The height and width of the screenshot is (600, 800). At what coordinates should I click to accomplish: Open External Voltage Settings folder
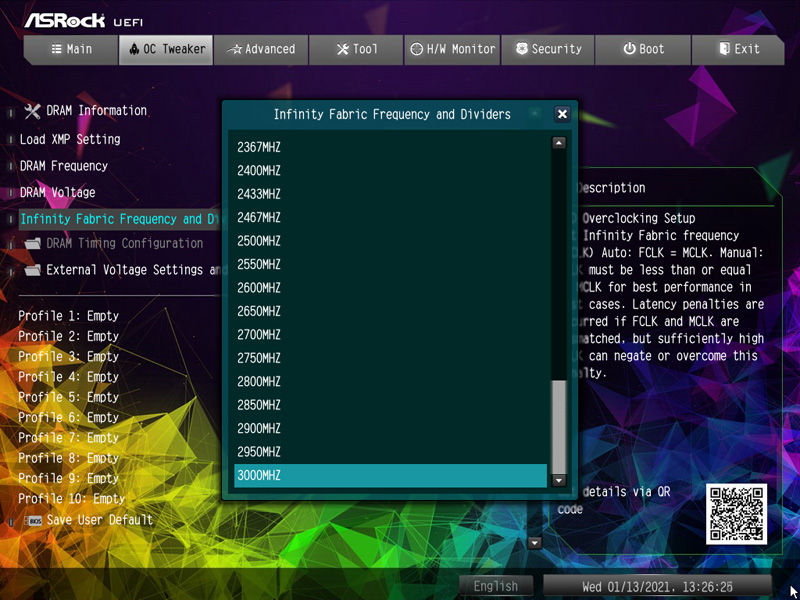pos(134,270)
